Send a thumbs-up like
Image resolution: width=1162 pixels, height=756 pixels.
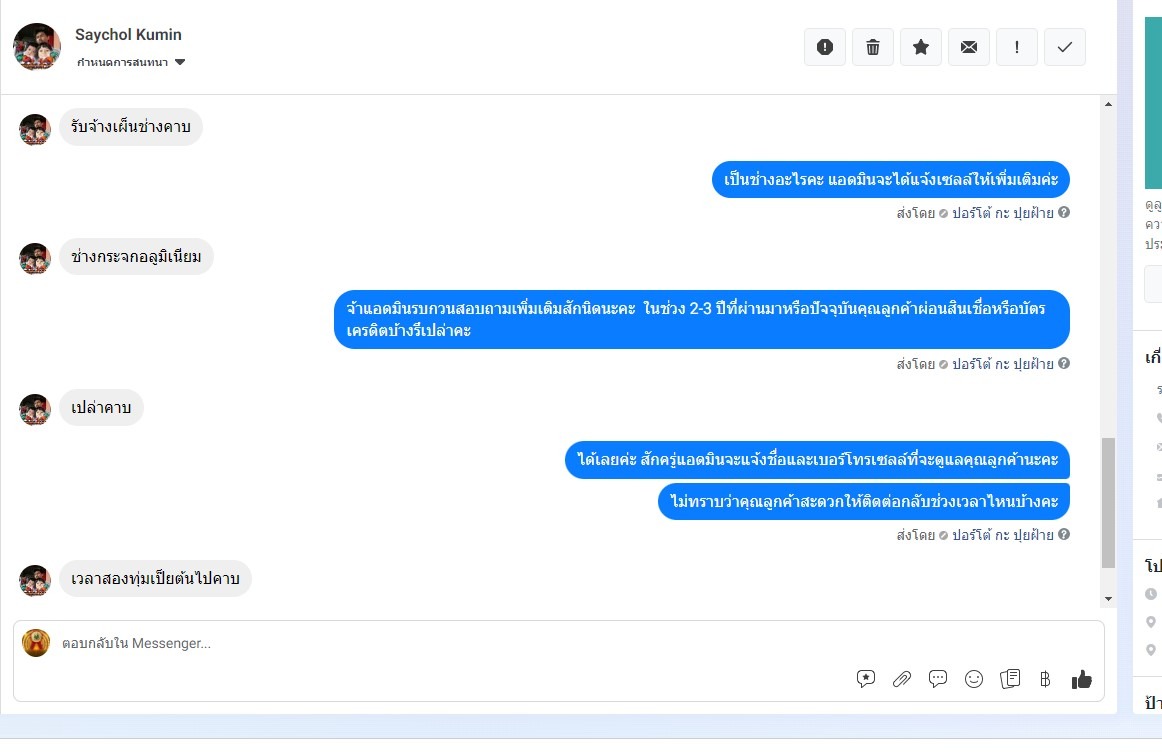[1081, 679]
